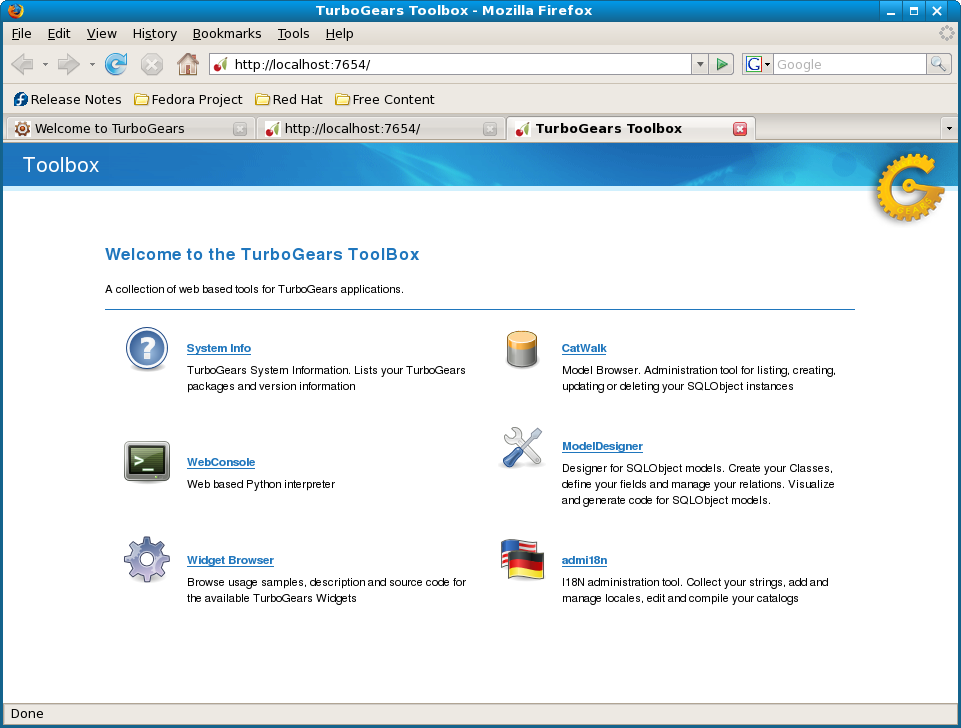961x728 pixels.
Task: Open the Help menu
Action: tap(340, 34)
